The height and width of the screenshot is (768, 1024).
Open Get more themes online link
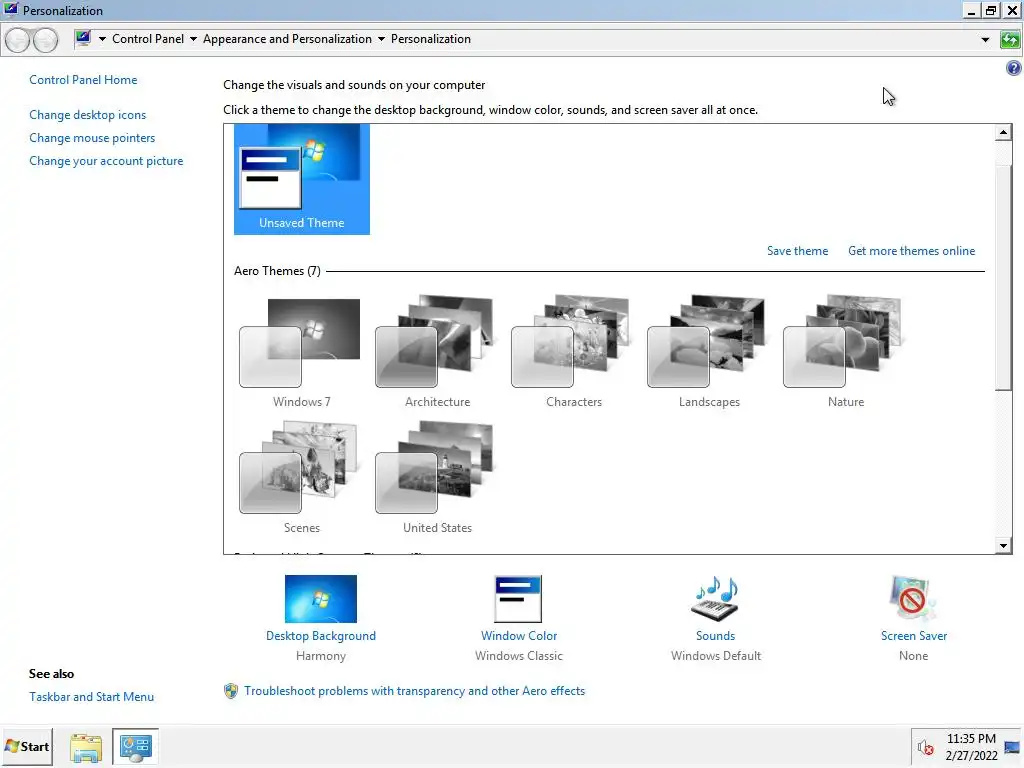pos(911,251)
